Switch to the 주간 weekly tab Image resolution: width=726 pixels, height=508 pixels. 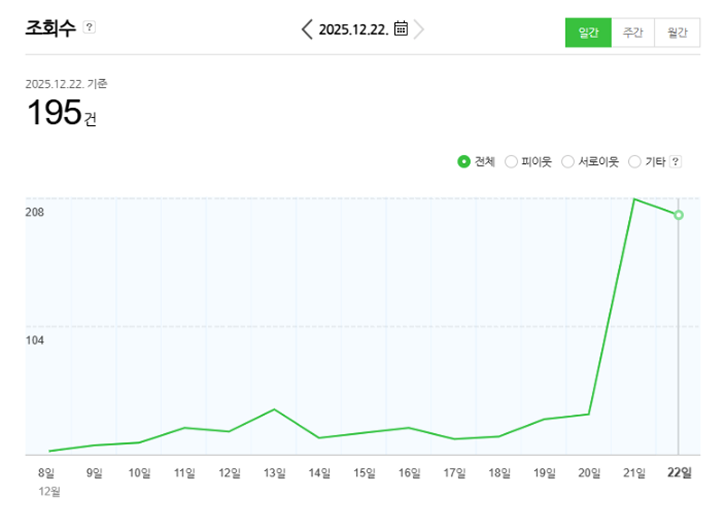(633, 33)
